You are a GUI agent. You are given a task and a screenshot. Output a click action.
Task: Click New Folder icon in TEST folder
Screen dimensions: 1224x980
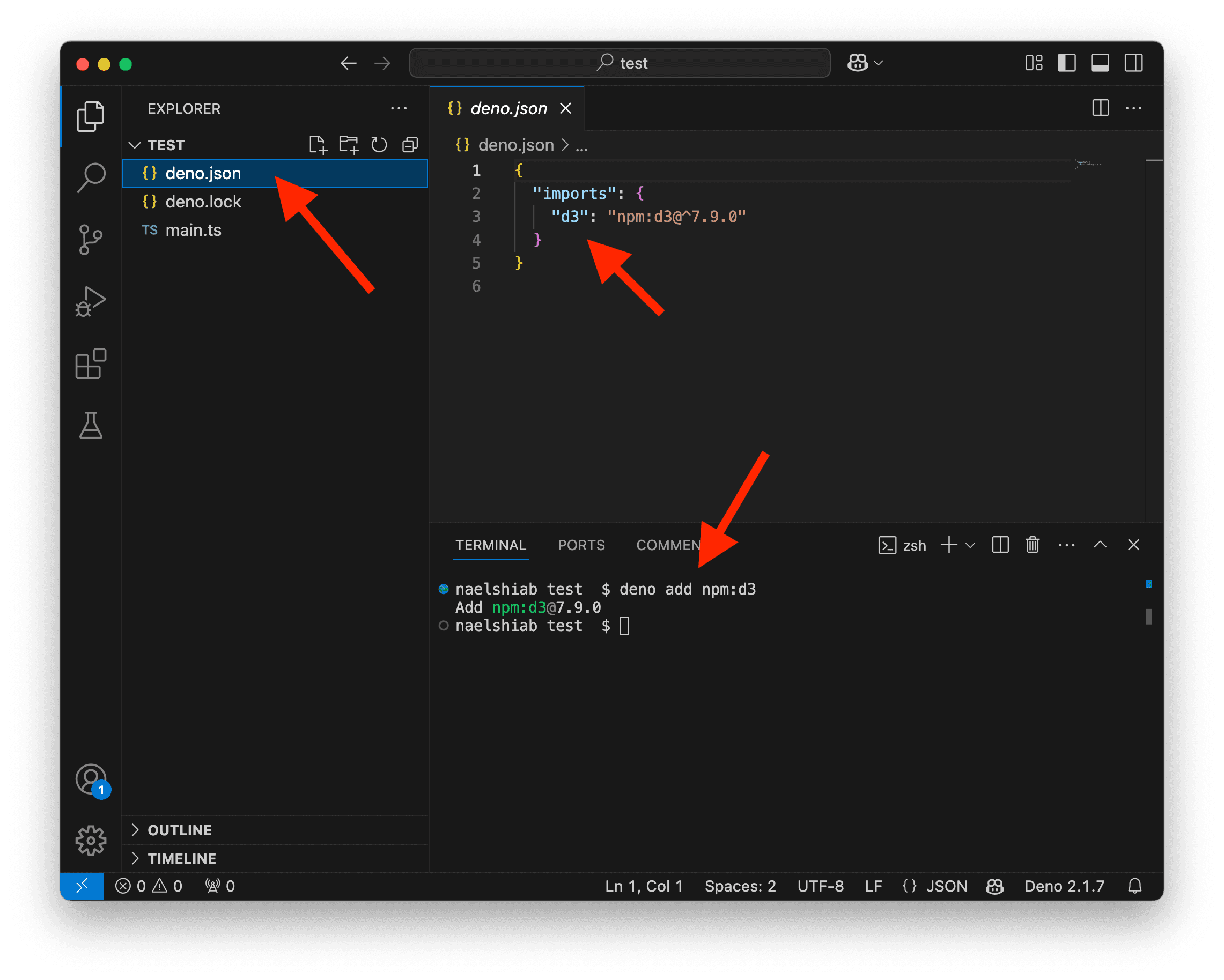[x=349, y=145]
